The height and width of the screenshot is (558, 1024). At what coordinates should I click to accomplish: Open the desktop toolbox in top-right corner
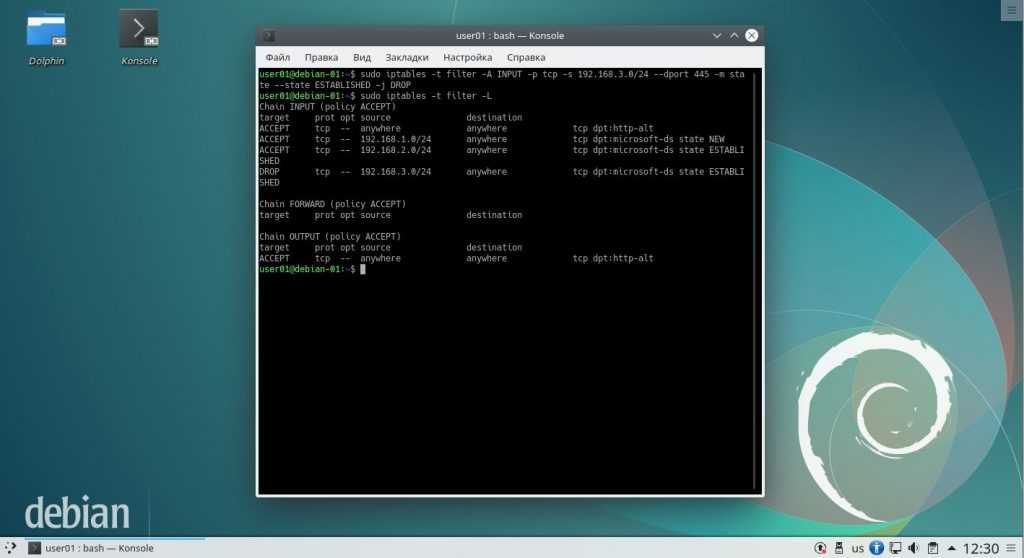point(1012,9)
